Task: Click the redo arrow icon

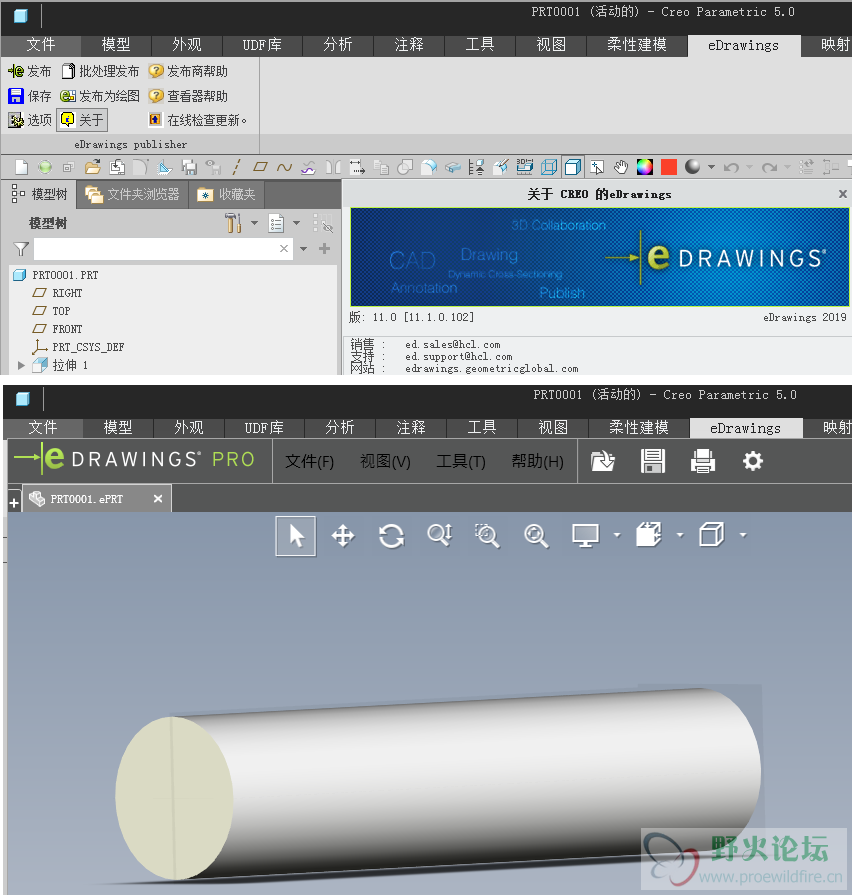Action: [x=769, y=167]
